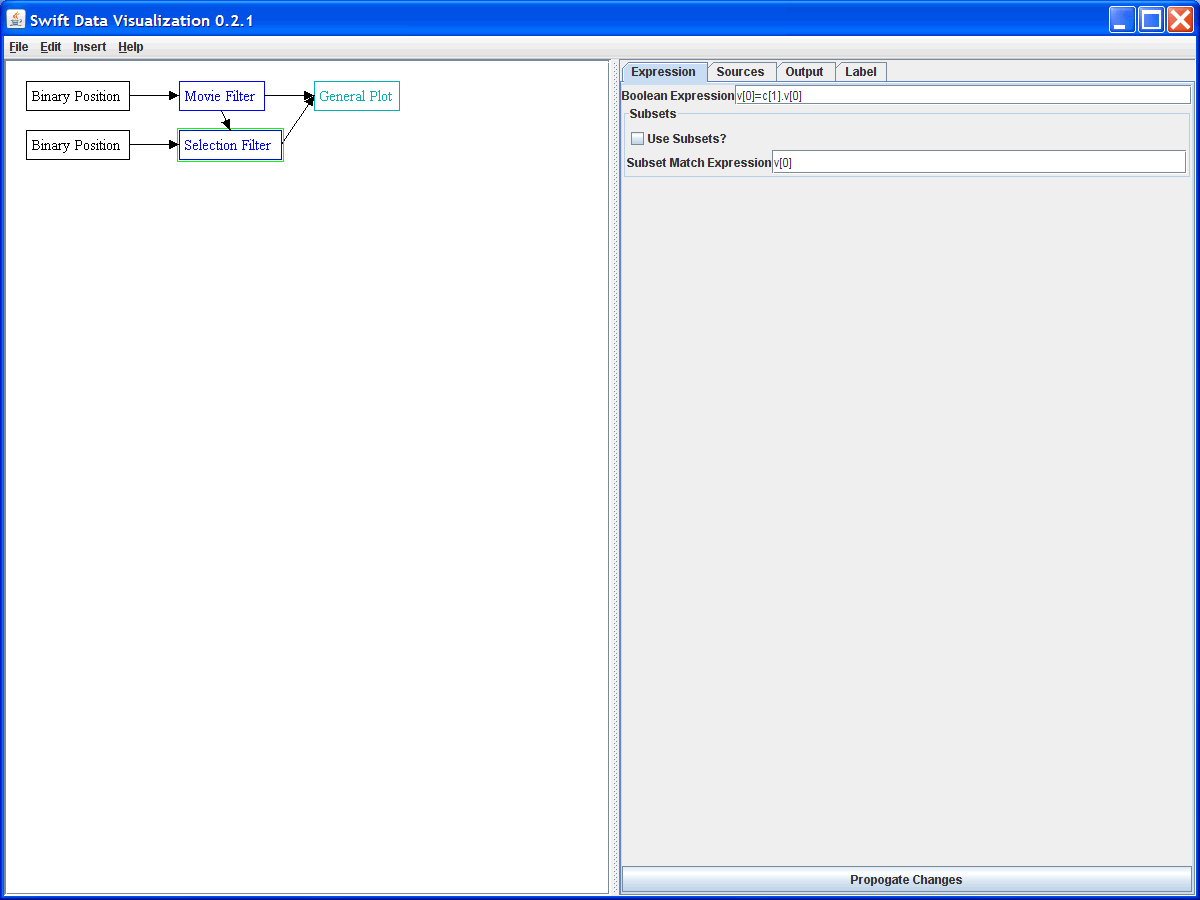
Task: Click the Propogate Changes button
Action: tap(907, 880)
